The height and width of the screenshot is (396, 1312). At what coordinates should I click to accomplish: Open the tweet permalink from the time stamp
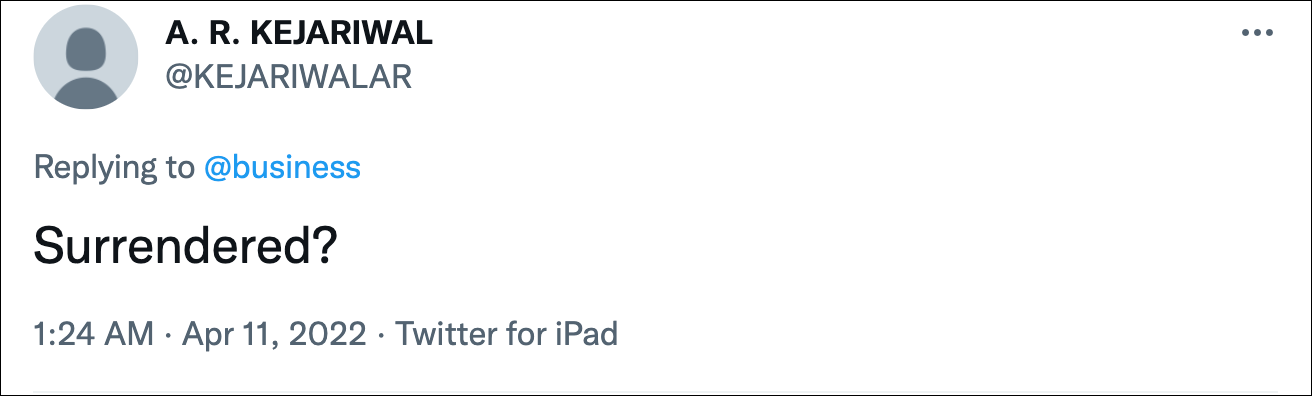point(94,333)
